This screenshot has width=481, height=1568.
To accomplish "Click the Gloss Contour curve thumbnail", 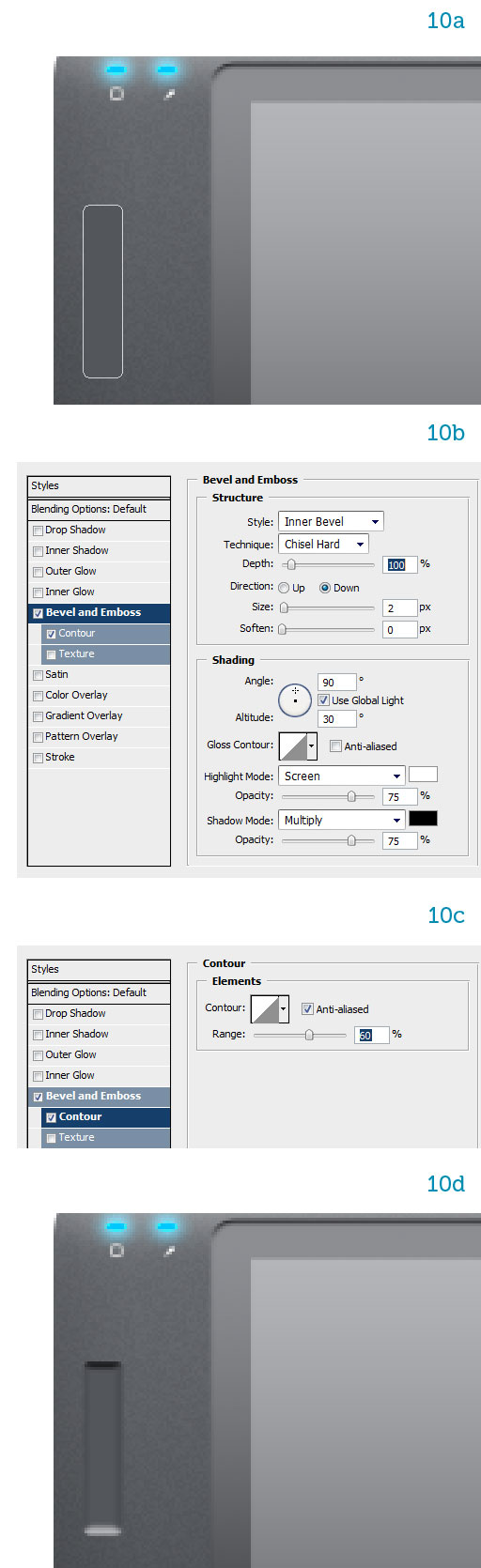I will click(293, 746).
